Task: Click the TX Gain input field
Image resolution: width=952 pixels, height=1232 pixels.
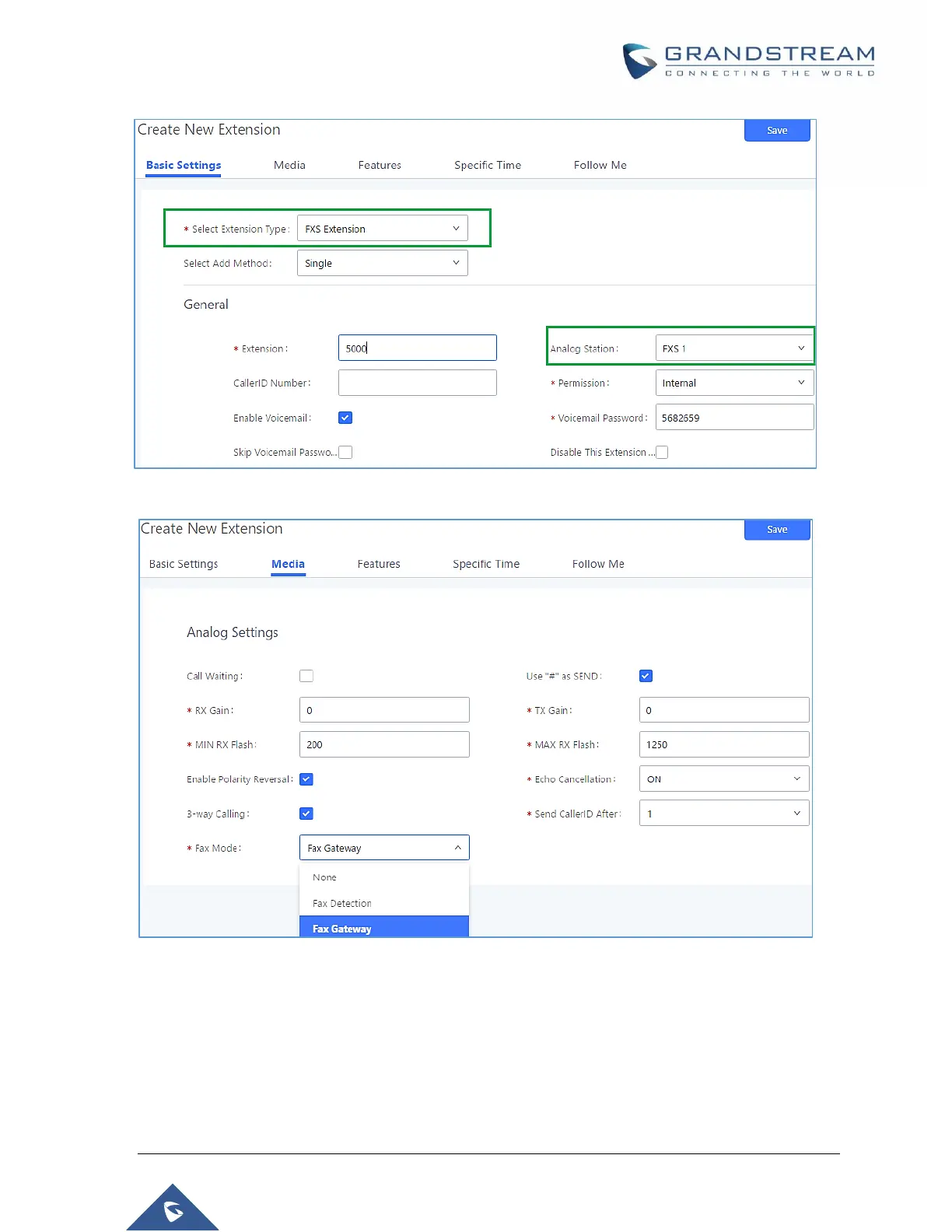Action: [x=724, y=710]
